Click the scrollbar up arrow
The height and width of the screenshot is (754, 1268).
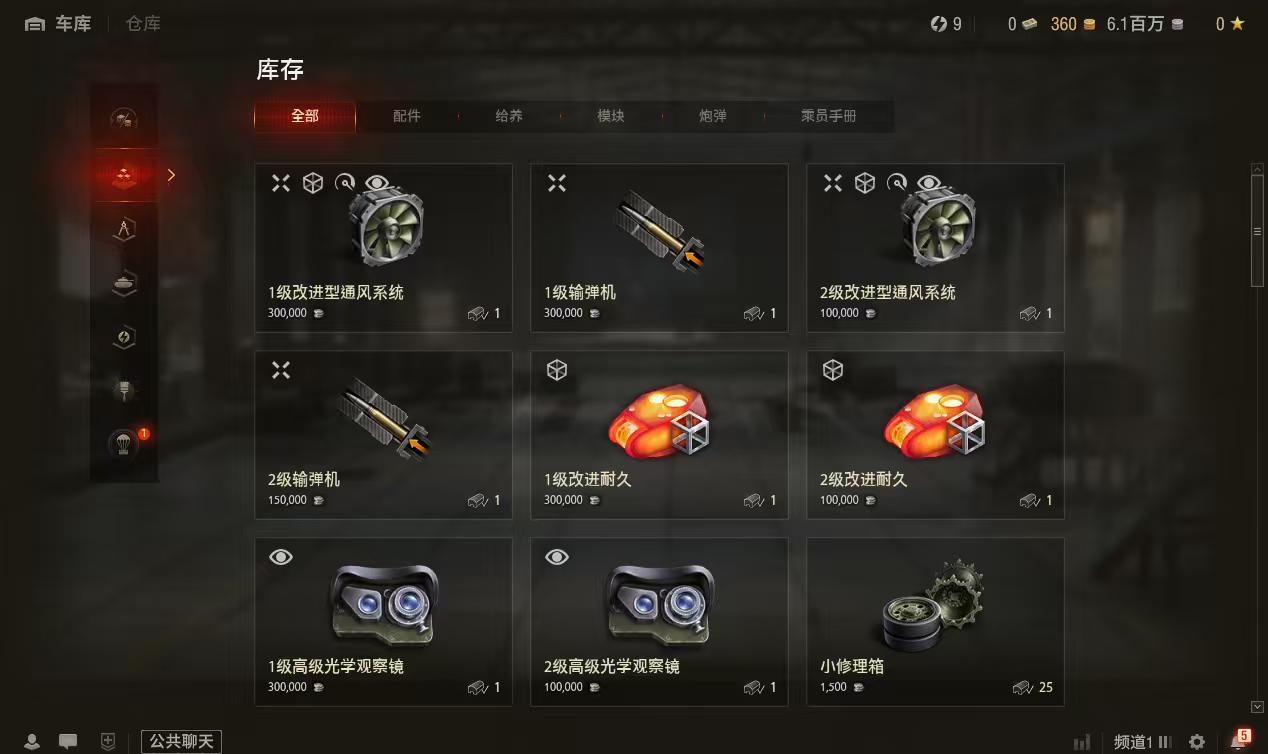pos(1258,169)
